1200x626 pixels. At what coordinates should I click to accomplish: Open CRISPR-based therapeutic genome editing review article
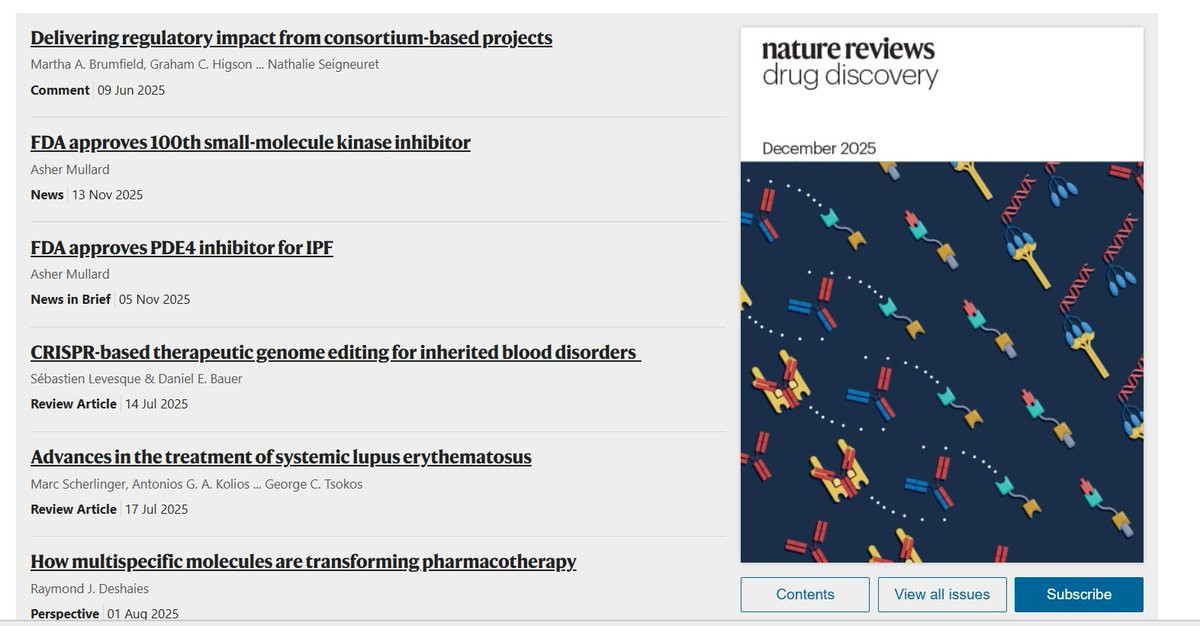click(335, 352)
